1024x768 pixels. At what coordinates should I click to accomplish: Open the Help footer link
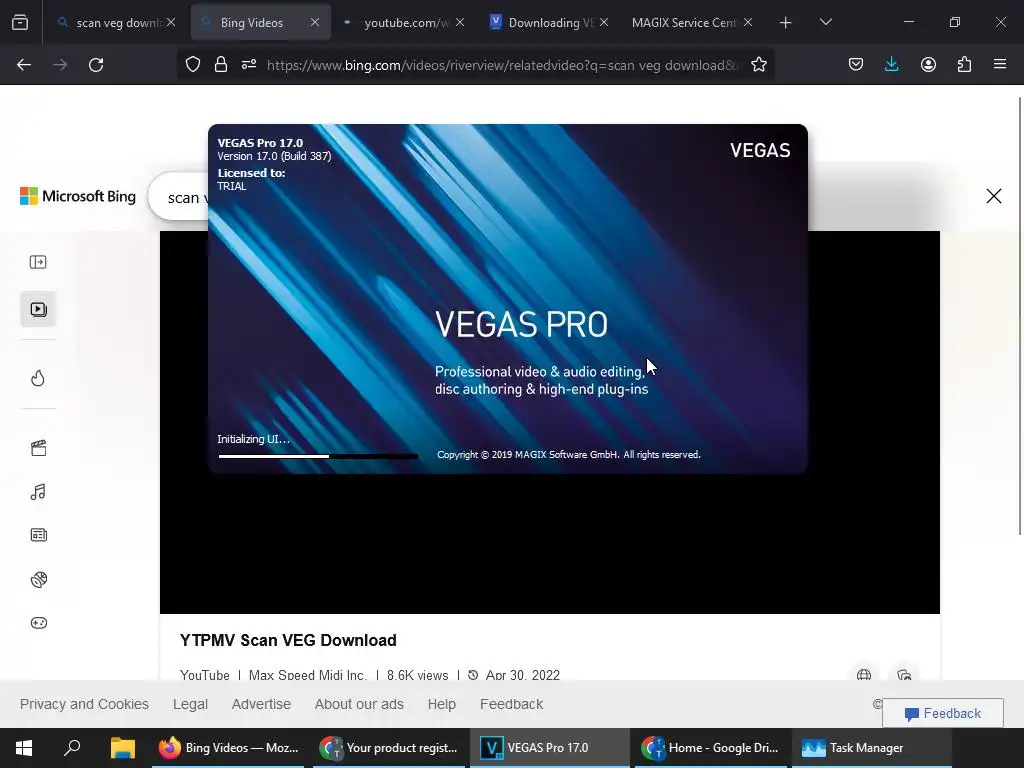[441, 704]
